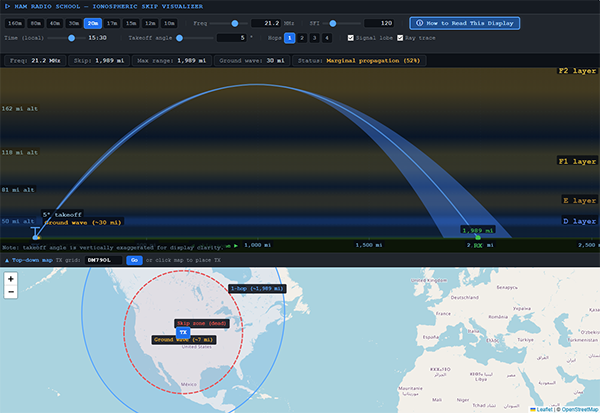
Task: Click the TX marker on the map
Action: coord(183,332)
